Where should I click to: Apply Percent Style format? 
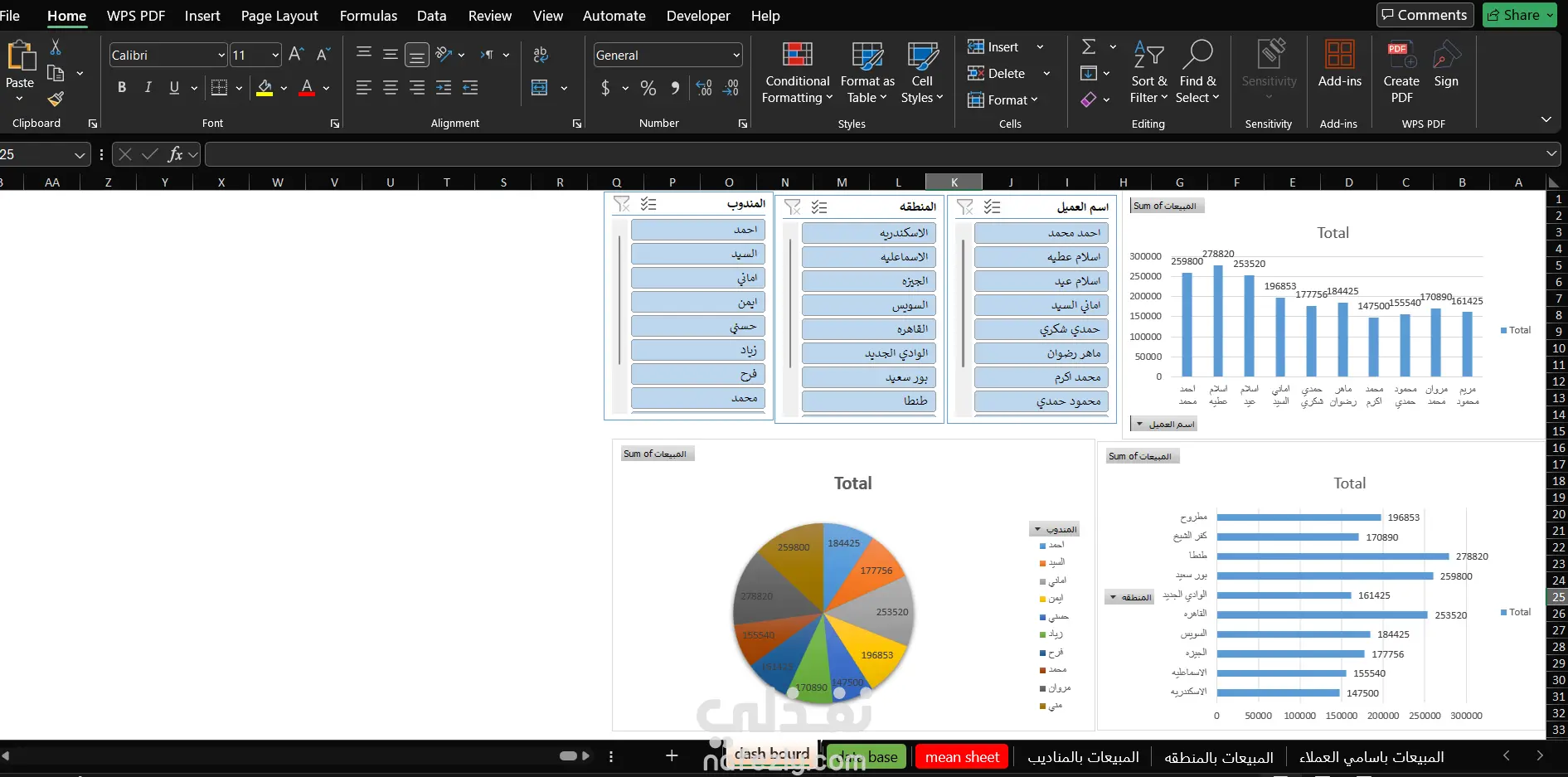648,88
